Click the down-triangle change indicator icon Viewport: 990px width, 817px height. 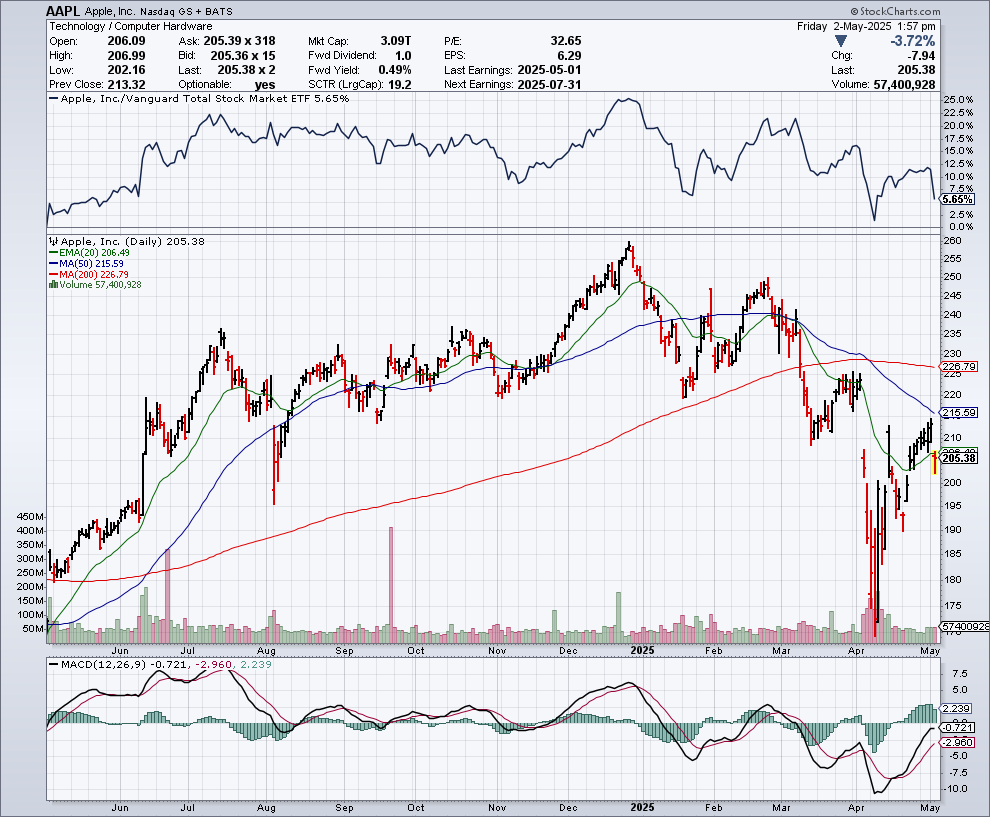tap(840, 42)
